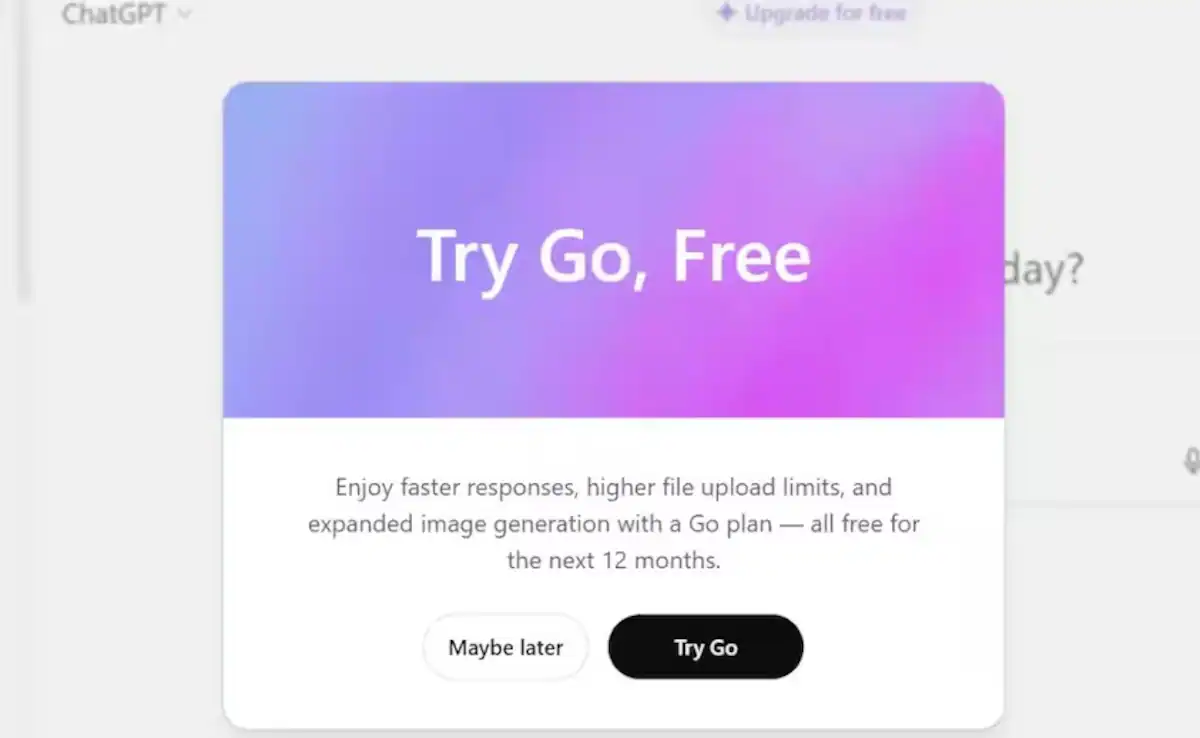Dismiss the offer with Maybe later

coord(506,647)
